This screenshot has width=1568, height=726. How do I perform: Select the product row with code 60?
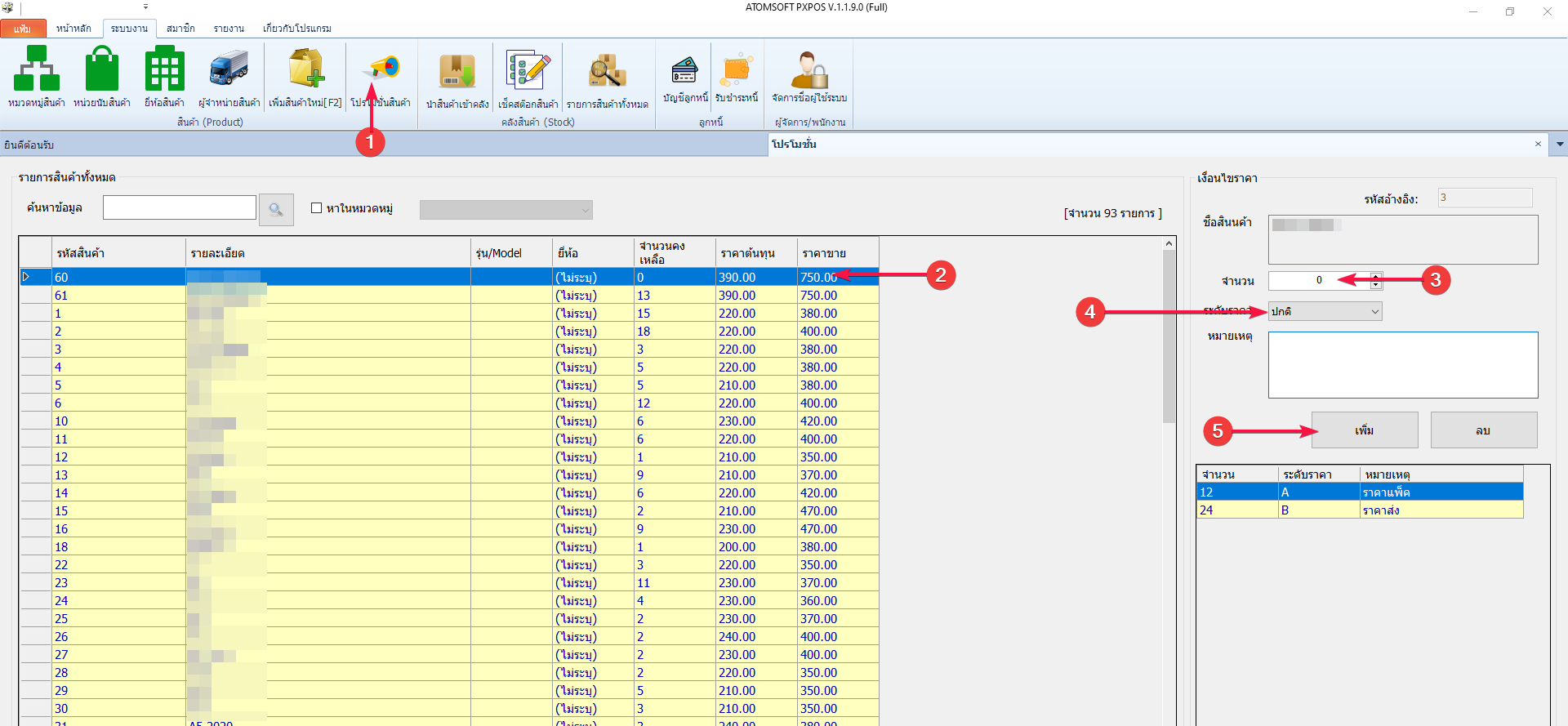(449, 277)
